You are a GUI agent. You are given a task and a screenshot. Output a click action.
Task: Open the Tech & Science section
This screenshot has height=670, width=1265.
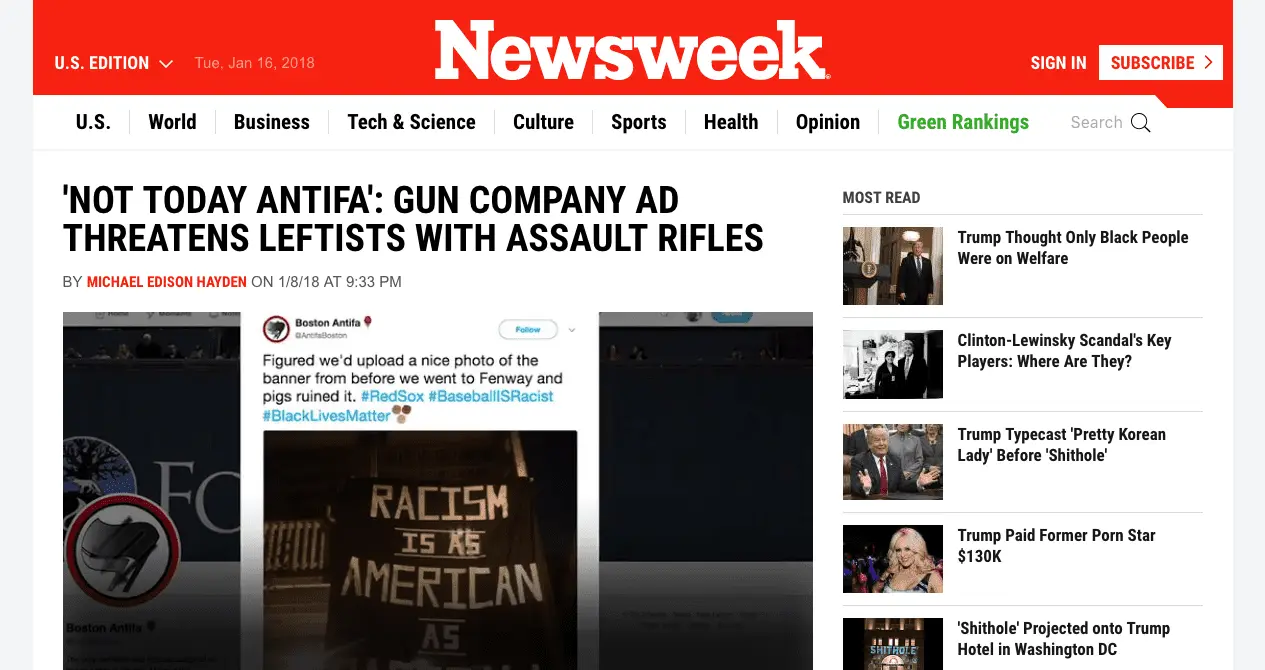point(411,122)
